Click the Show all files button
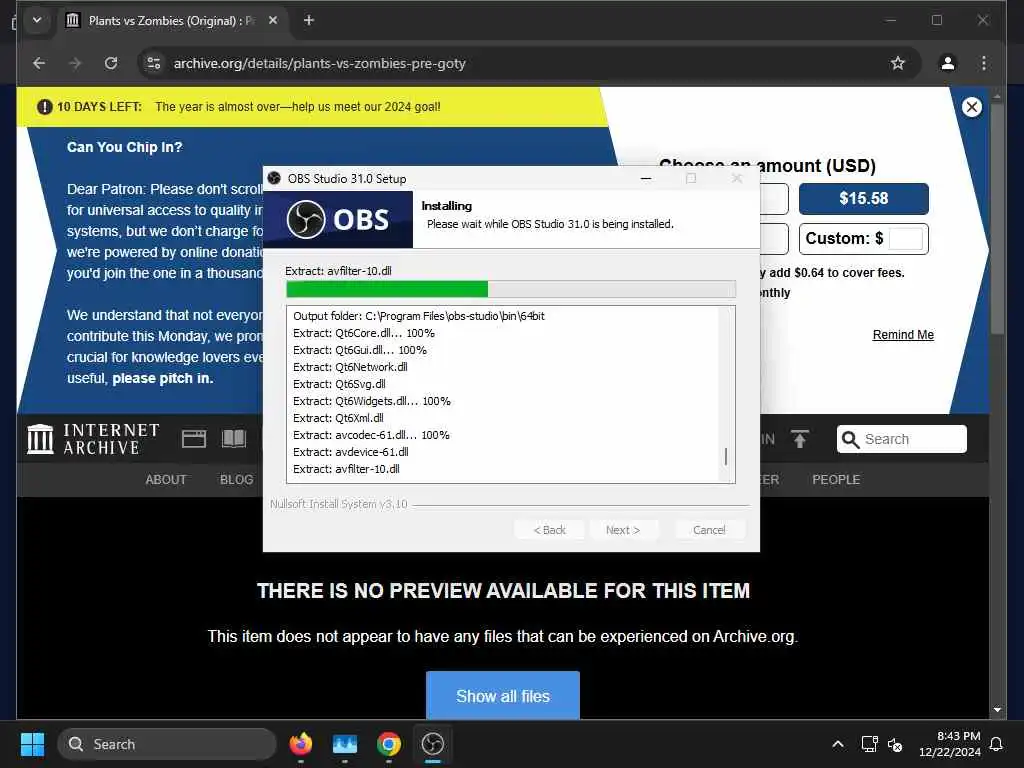This screenshot has height=768, width=1024. (503, 696)
